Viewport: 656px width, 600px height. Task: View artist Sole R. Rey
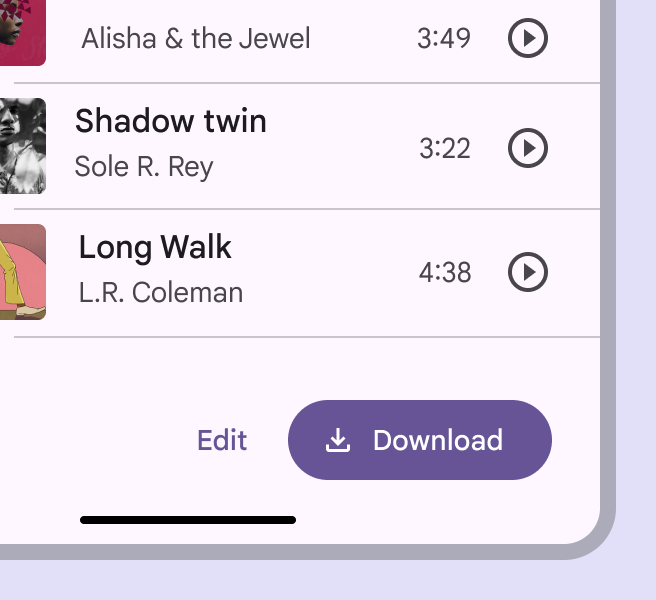click(x=144, y=166)
